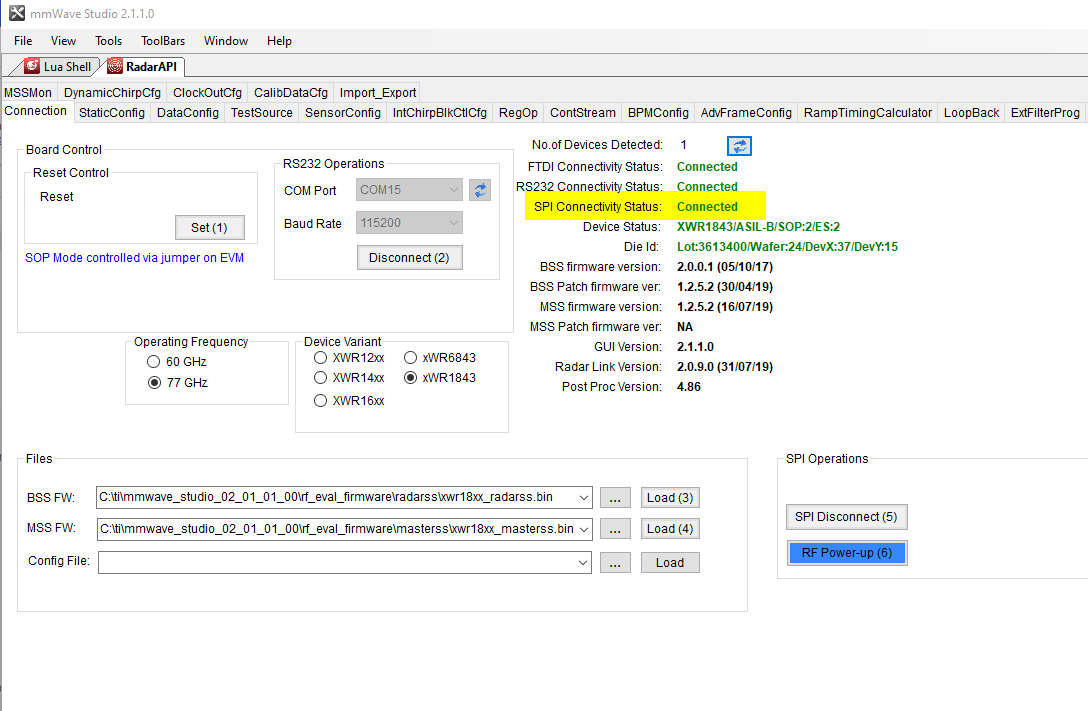Switch to the StaticConfig tab
1088x711 pixels.
point(112,112)
